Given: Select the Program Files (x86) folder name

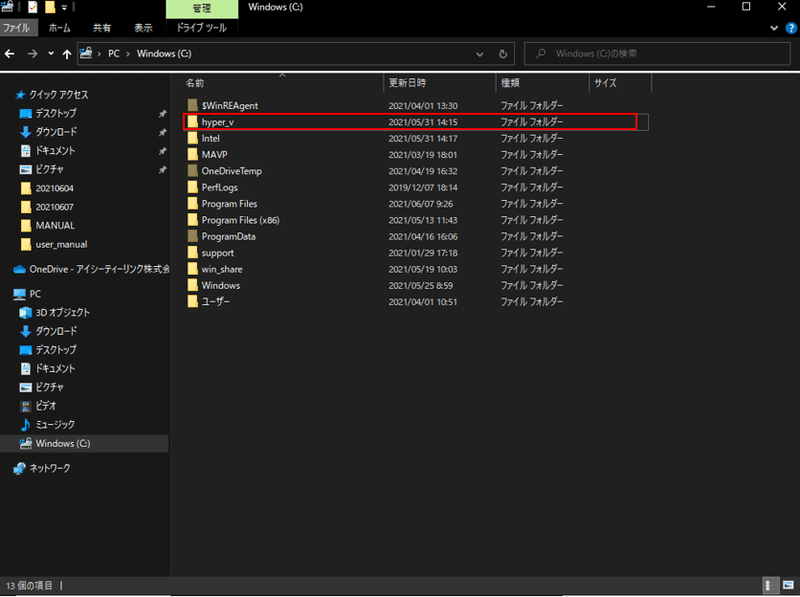Looking at the screenshot, I should click(240, 220).
